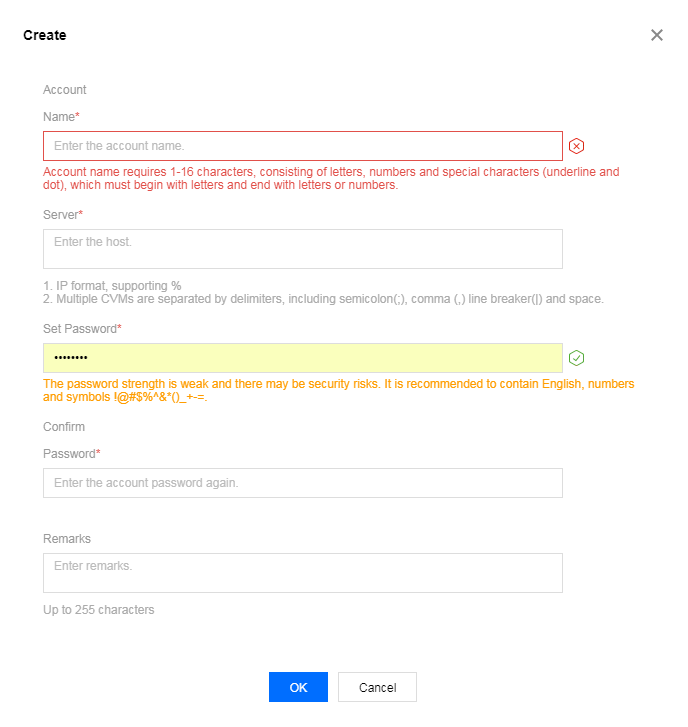This screenshot has width=688, height=727.
Task: Dismiss the dialog using Cancel button
Action: [x=377, y=687]
